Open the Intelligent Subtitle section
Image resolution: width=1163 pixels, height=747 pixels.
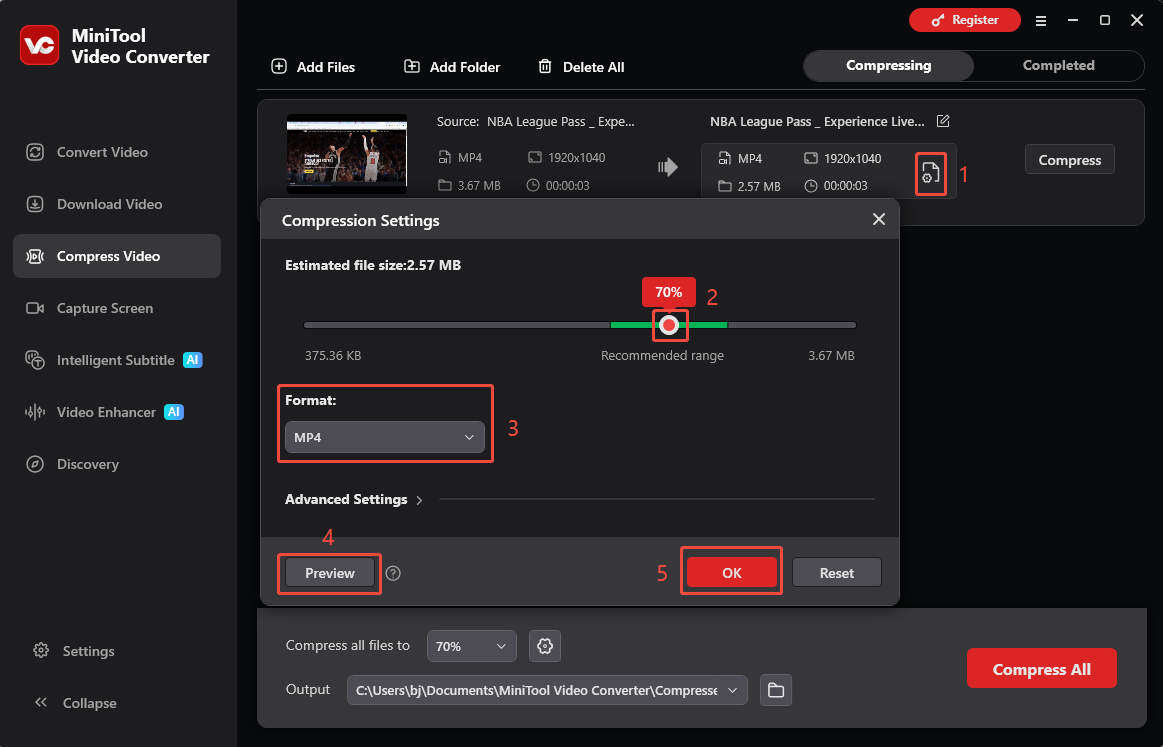pyautogui.click(x=117, y=360)
